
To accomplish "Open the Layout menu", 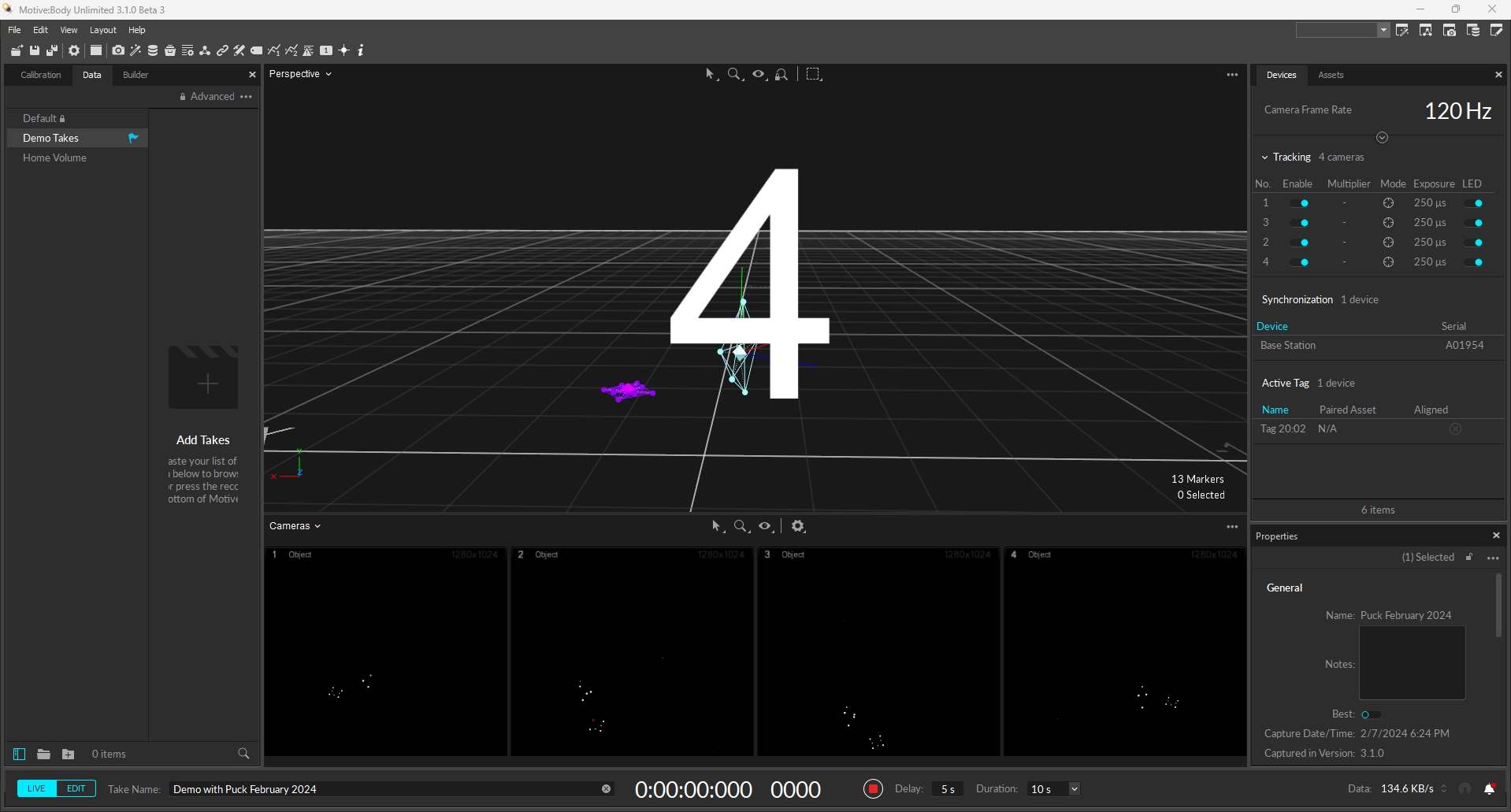I will pyautogui.click(x=102, y=30).
